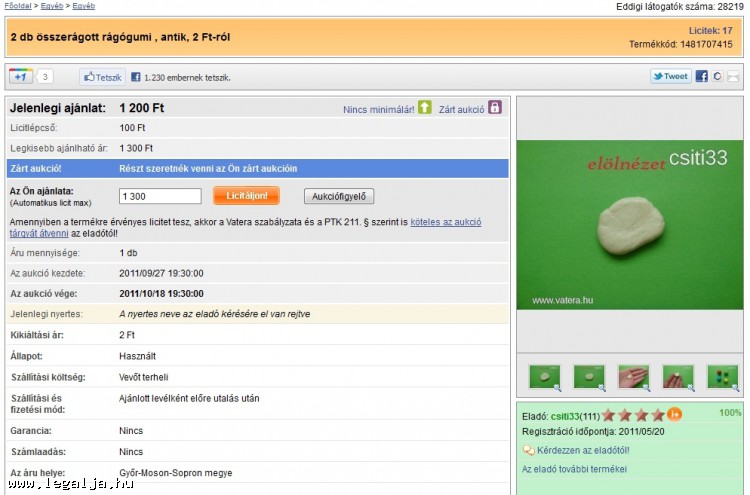Open 'Az eladó további termékei' link

[x=574, y=468]
